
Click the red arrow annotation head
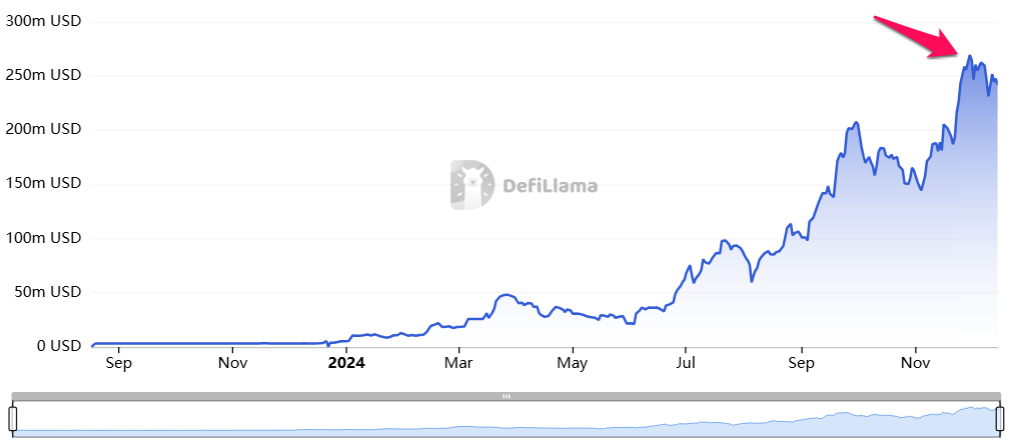pos(950,46)
